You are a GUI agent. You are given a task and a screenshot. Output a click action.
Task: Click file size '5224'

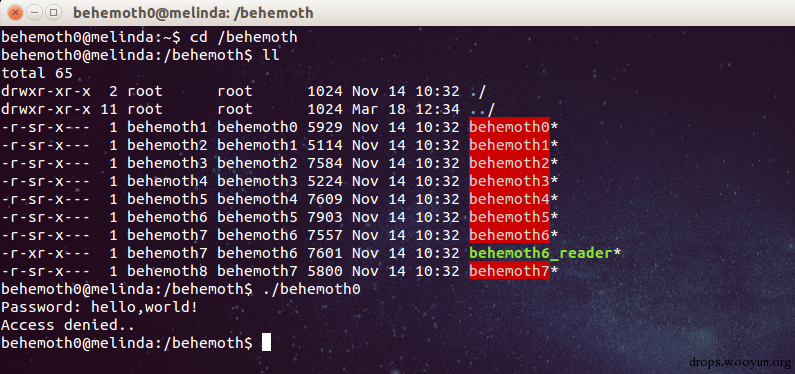click(325, 181)
